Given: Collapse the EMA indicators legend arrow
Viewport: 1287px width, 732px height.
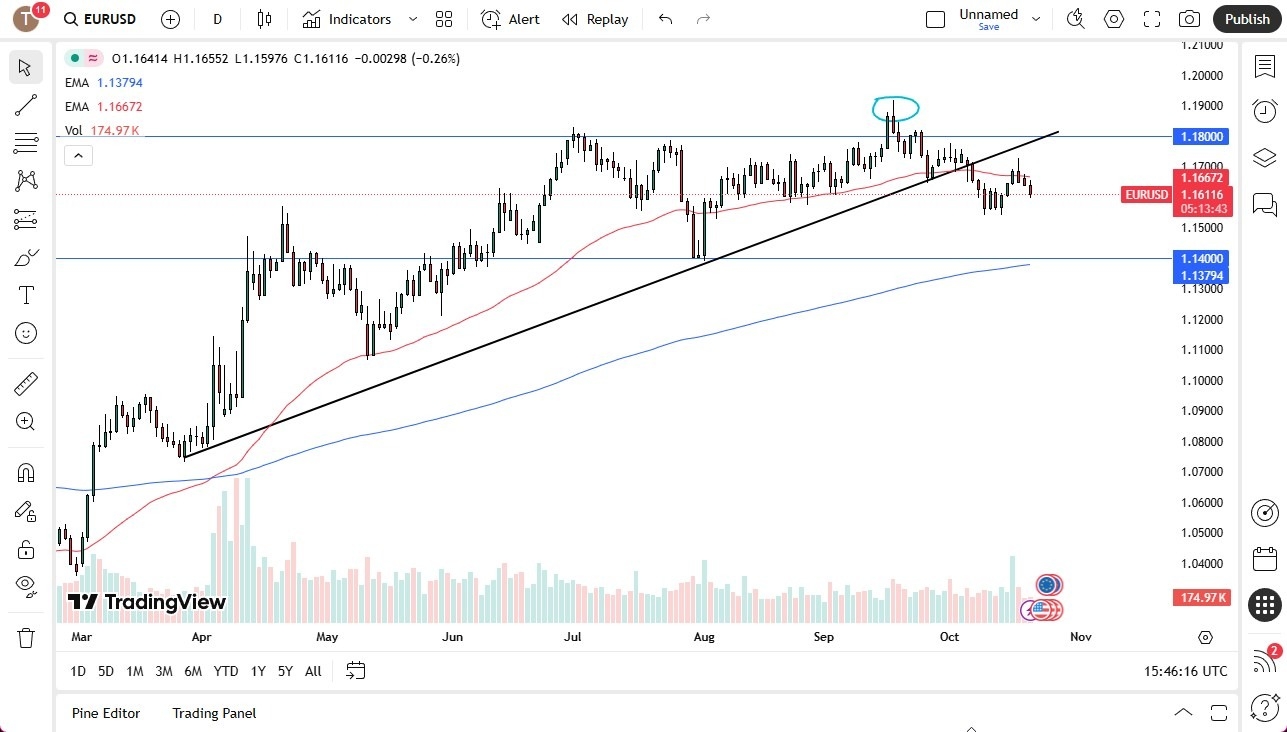Looking at the screenshot, I should [78, 155].
